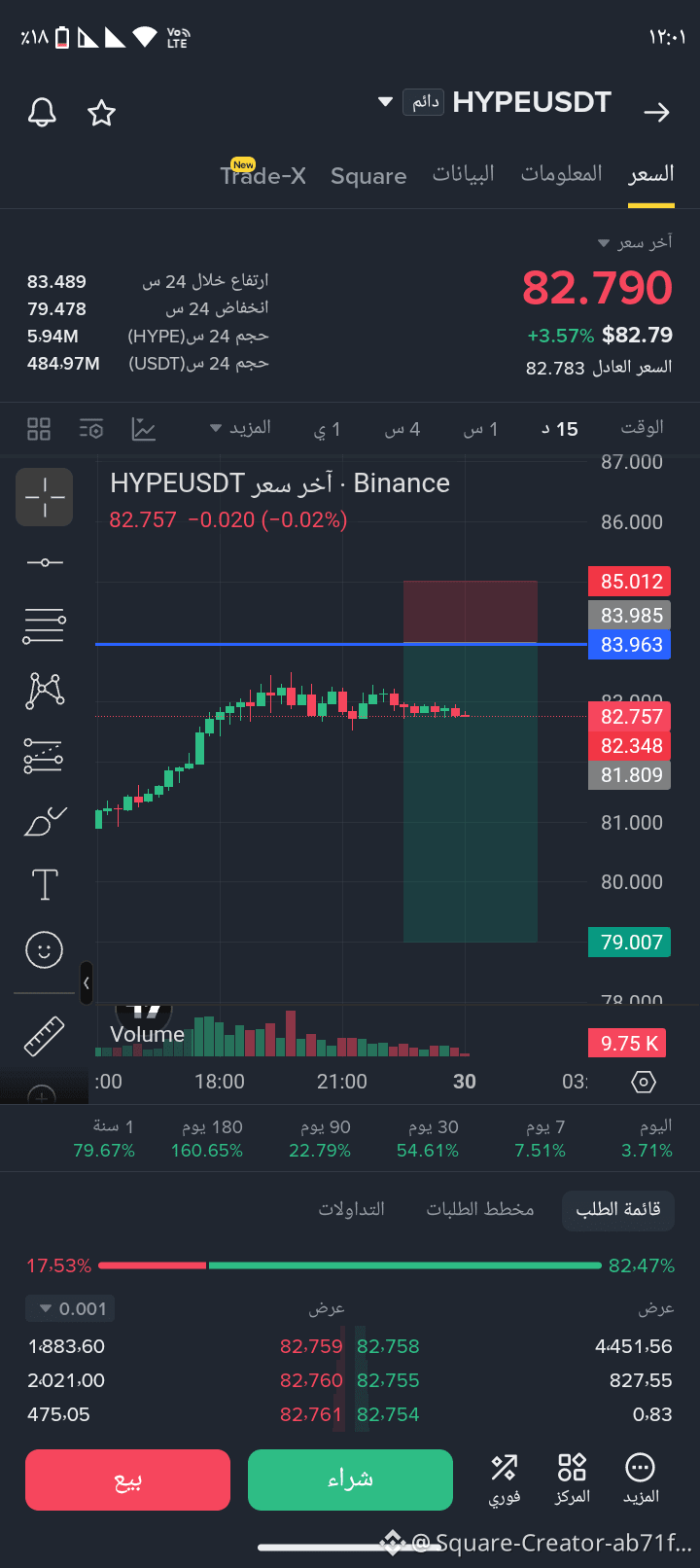Click the دائم perpetual contract badge
Screen dimensions: 700x1568
click(x=424, y=102)
